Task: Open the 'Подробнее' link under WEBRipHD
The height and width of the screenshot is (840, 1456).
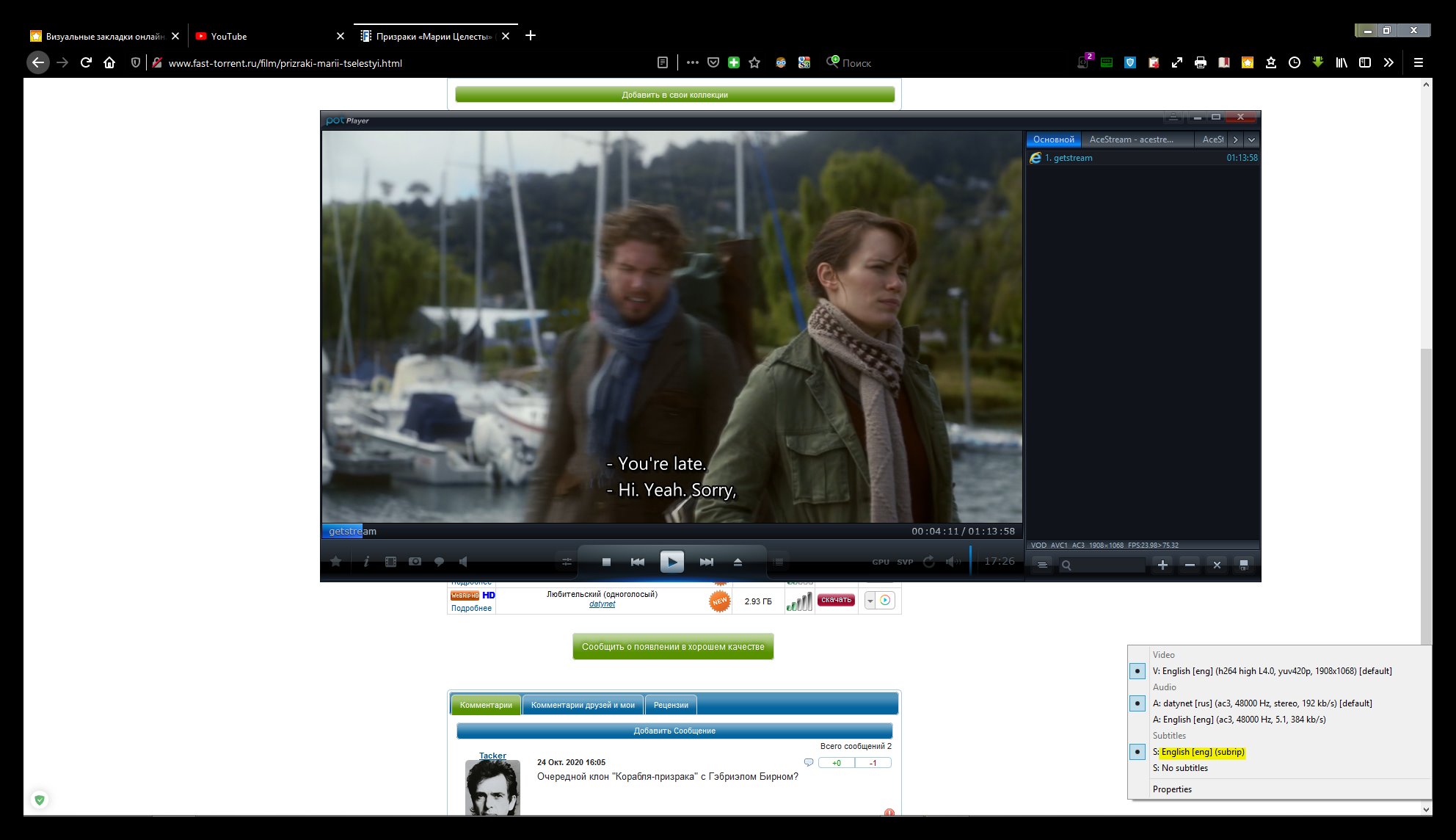Action: point(471,608)
